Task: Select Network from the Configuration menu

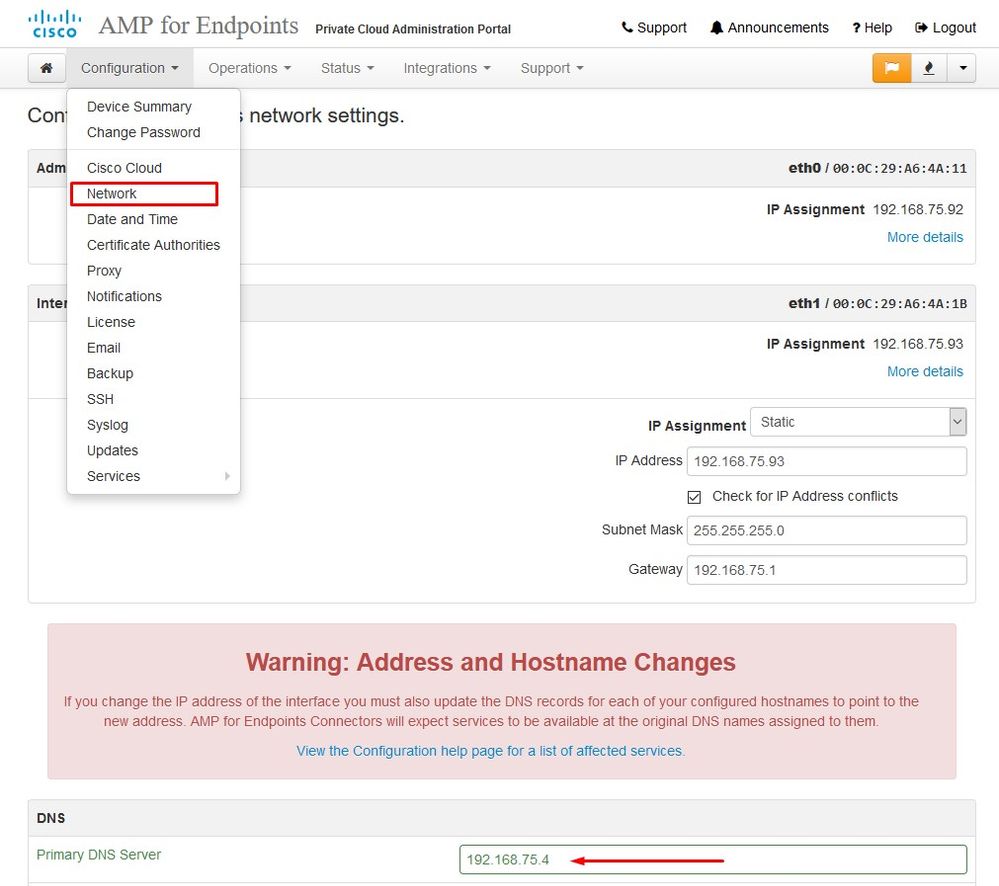Action: [x=154, y=194]
